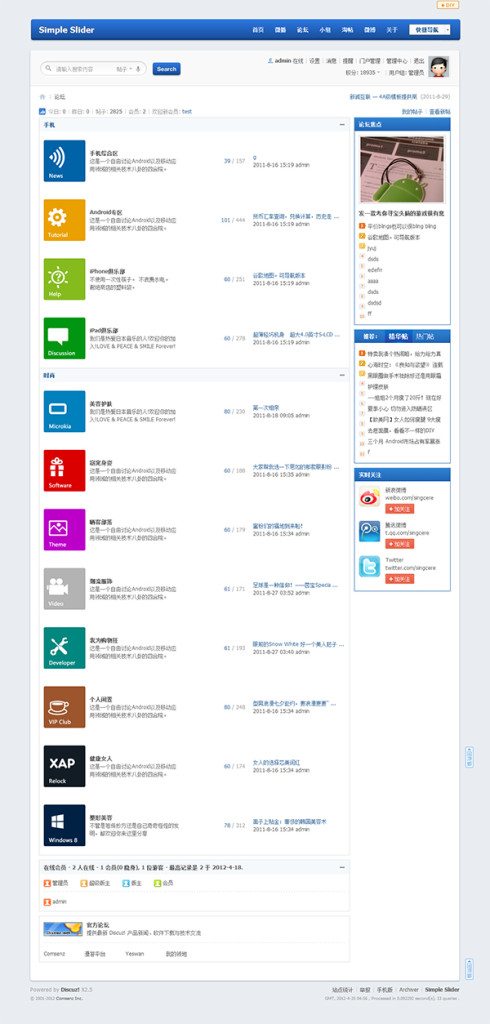Collapse the online members panel
Viewport: 490px width, 1024px height.
click(x=342, y=867)
